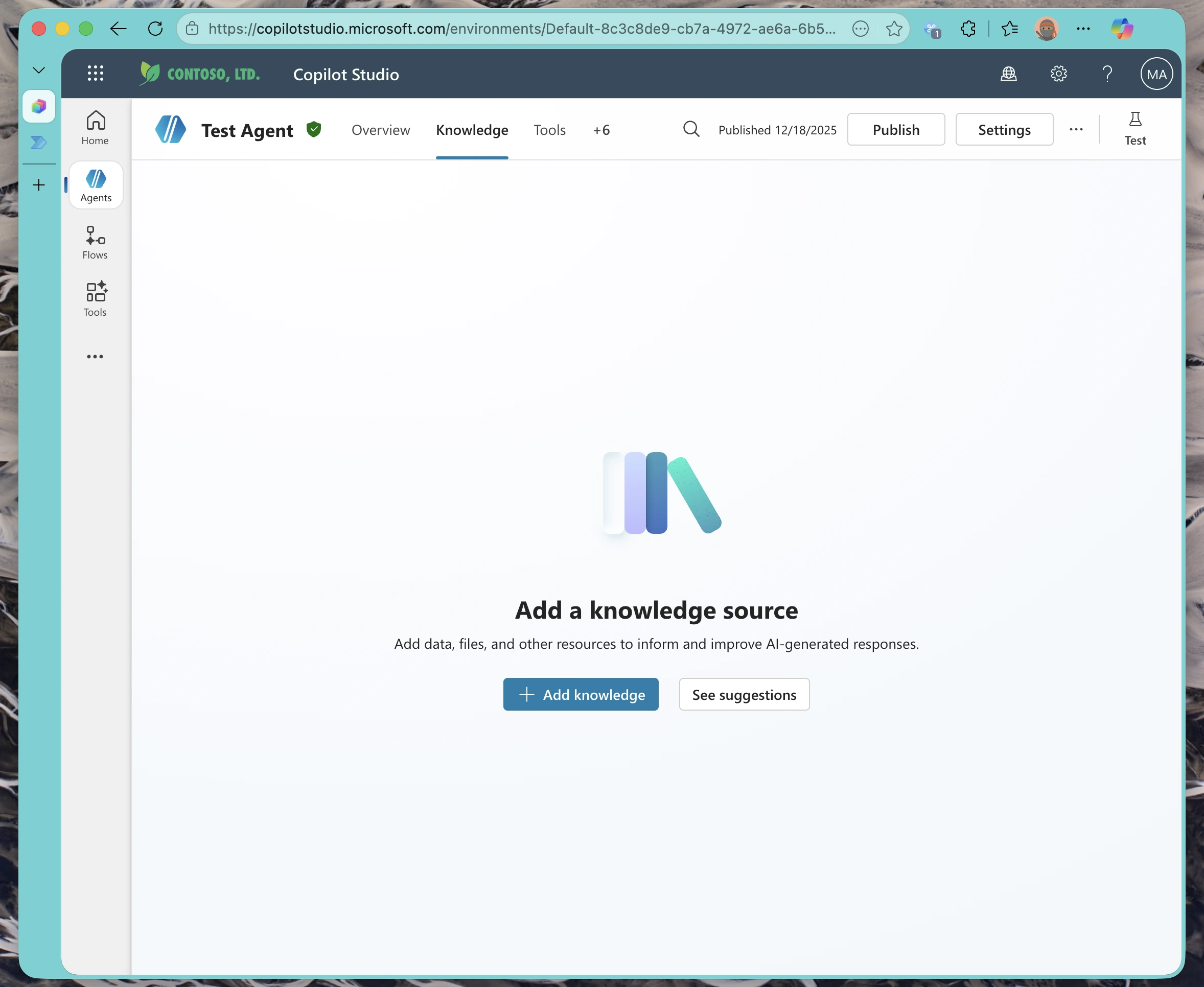Click the Publish button
Image resolution: width=1204 pixels, height=987 pixels.
tap(895, 129)
